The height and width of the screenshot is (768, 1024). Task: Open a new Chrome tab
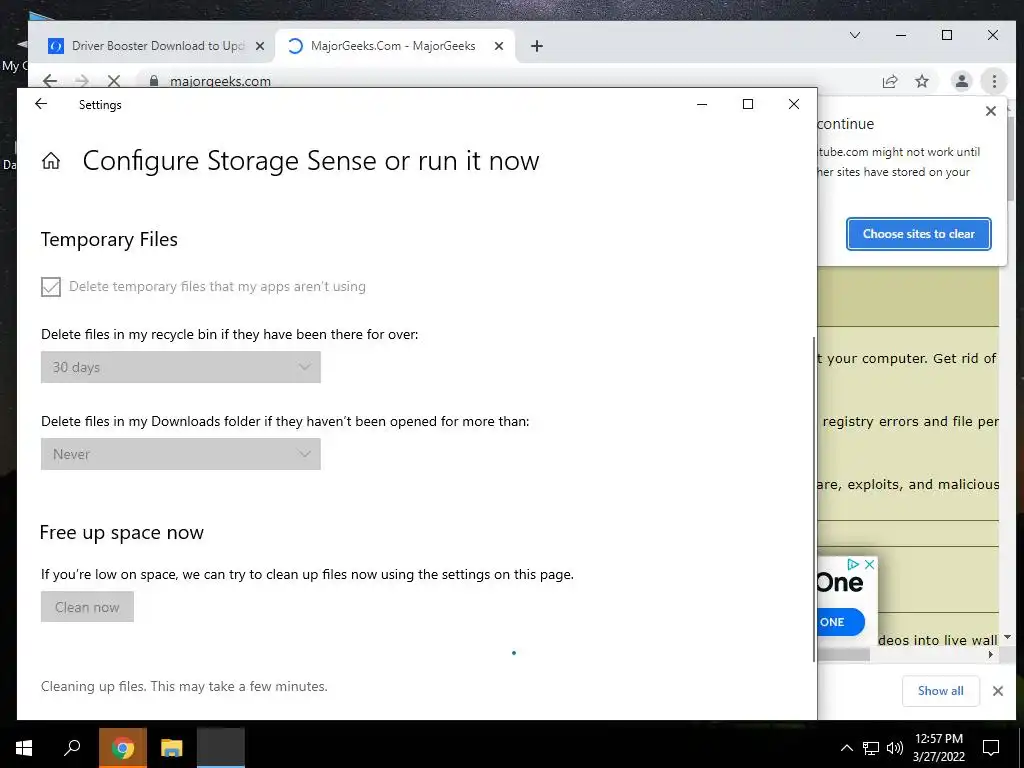(537, 46)
